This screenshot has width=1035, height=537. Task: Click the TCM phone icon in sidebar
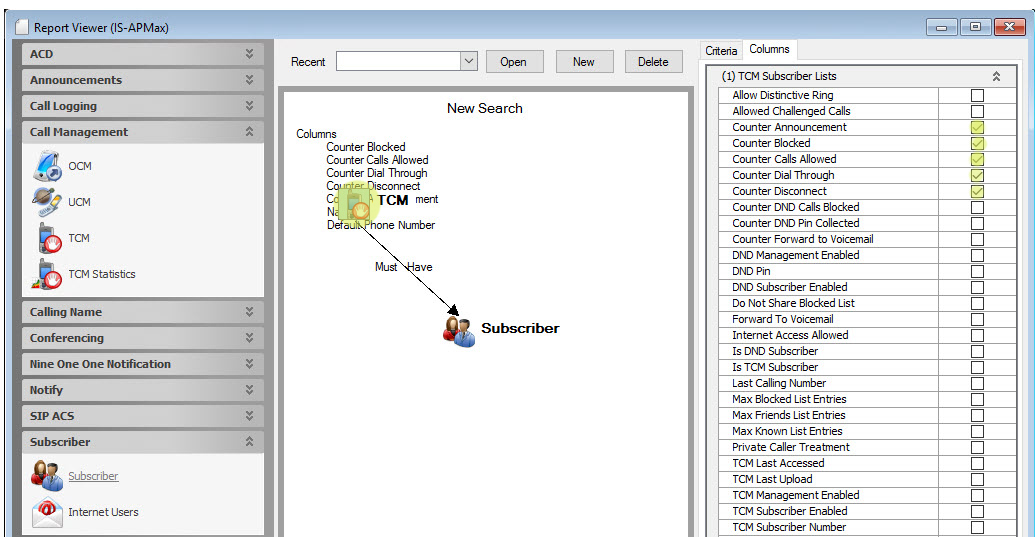point(47,238)
